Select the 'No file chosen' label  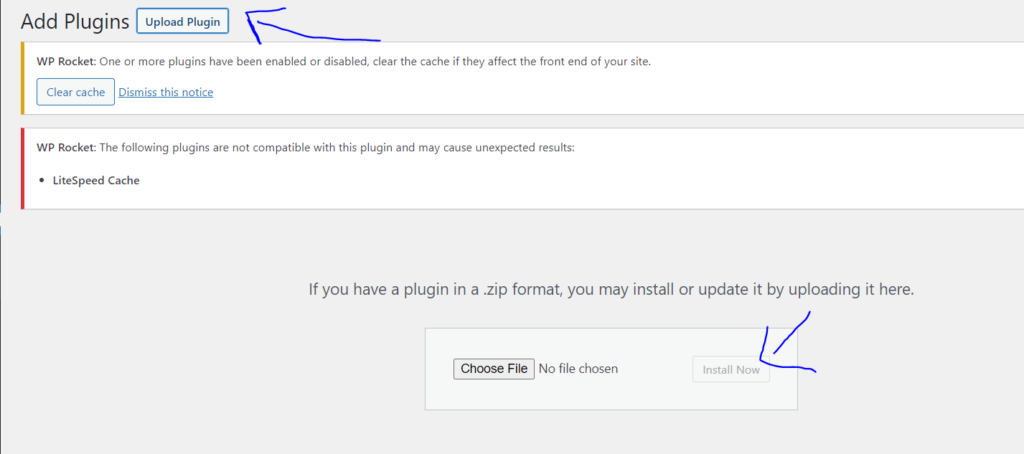pos(578,369)
